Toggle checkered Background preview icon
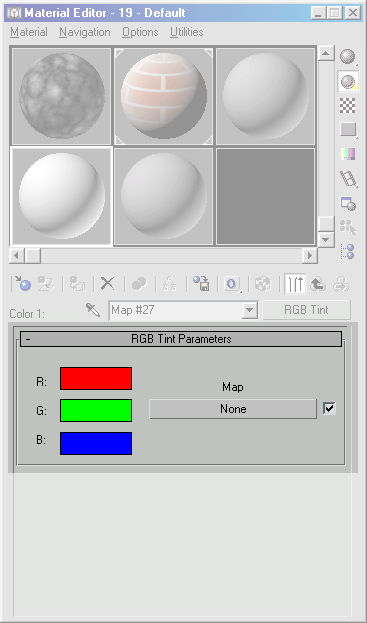 tap(347, 105)
